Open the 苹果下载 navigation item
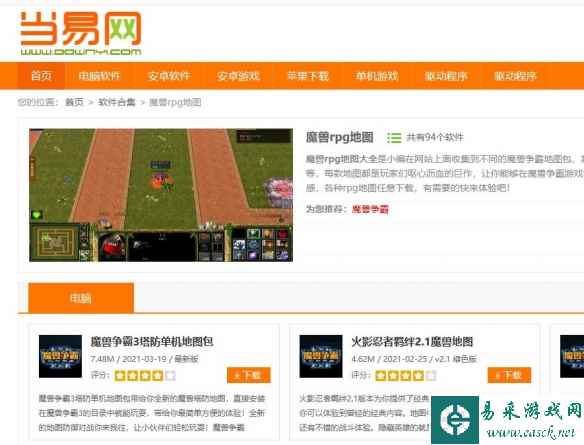 [308, 76]
